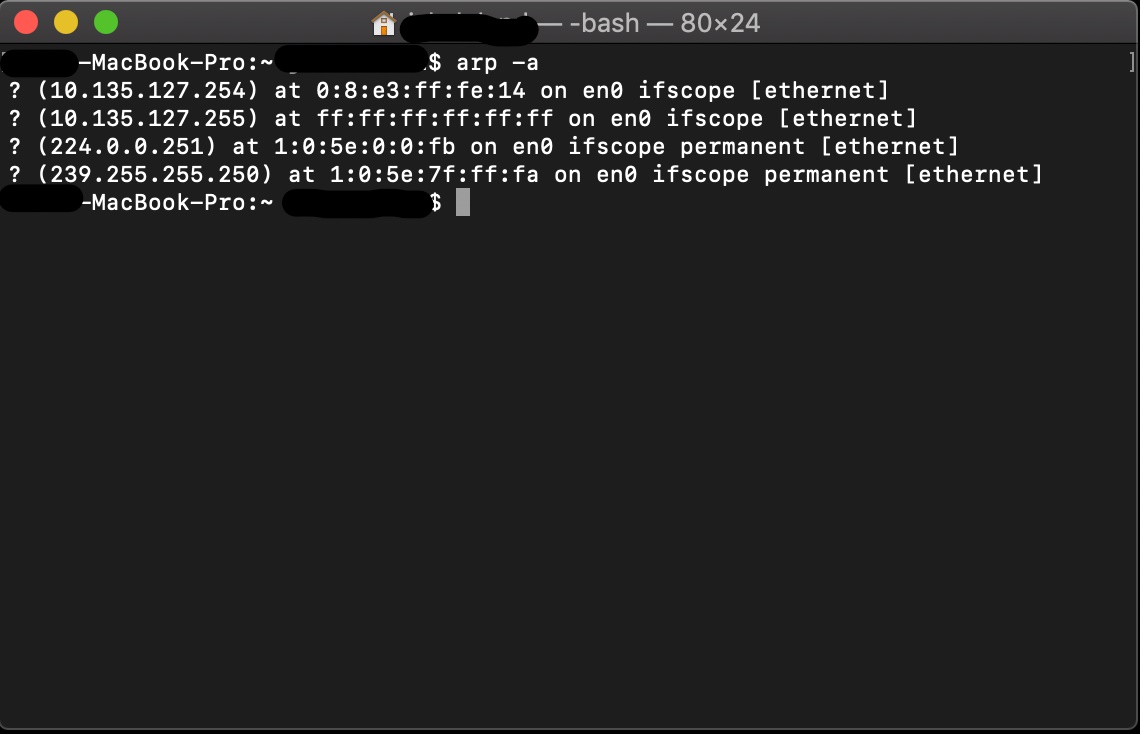Close the Terminal window with red button
Screen dimensions: 1140x734
point(27,22)
